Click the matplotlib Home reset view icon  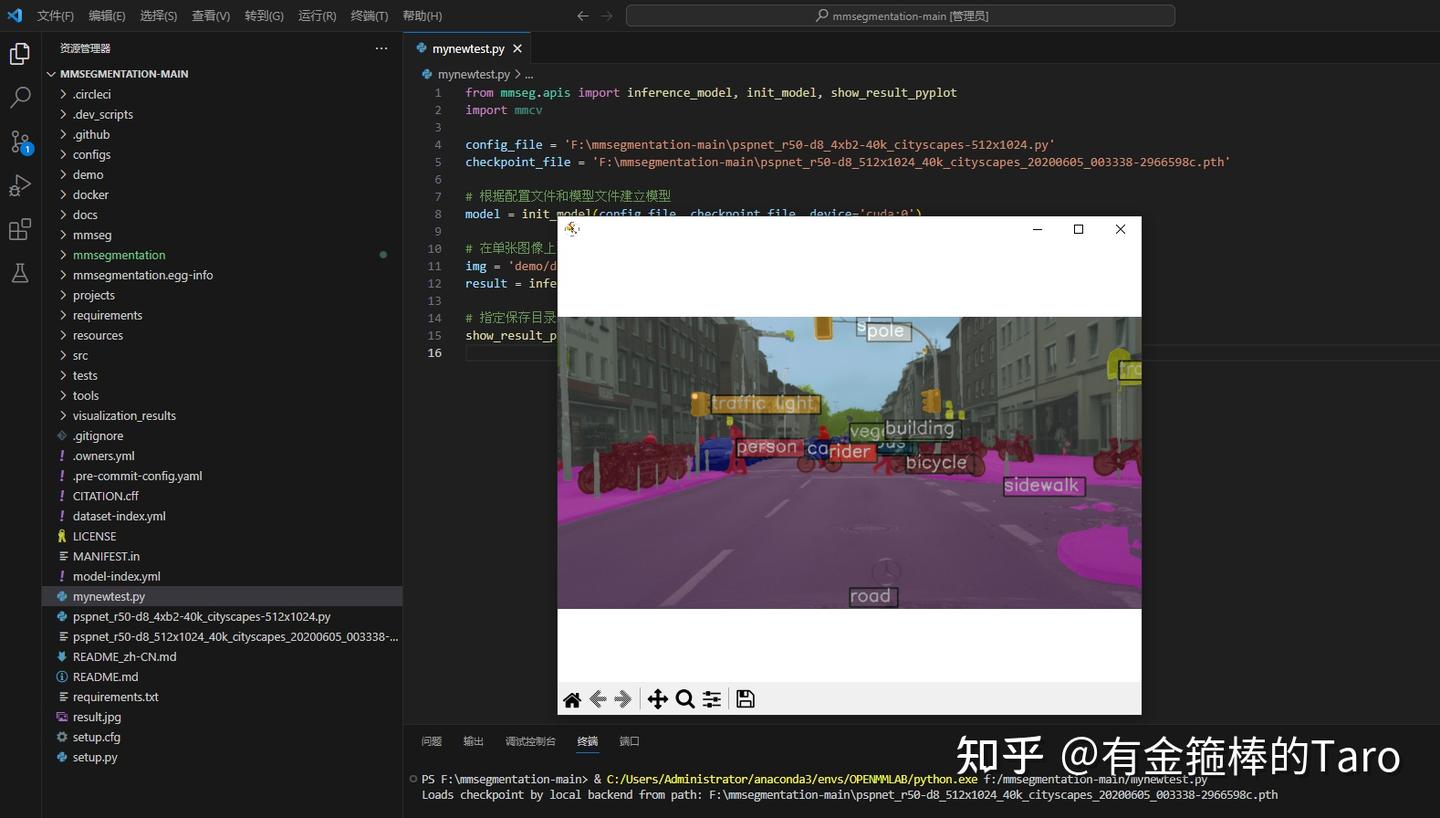tap(572, 699)
